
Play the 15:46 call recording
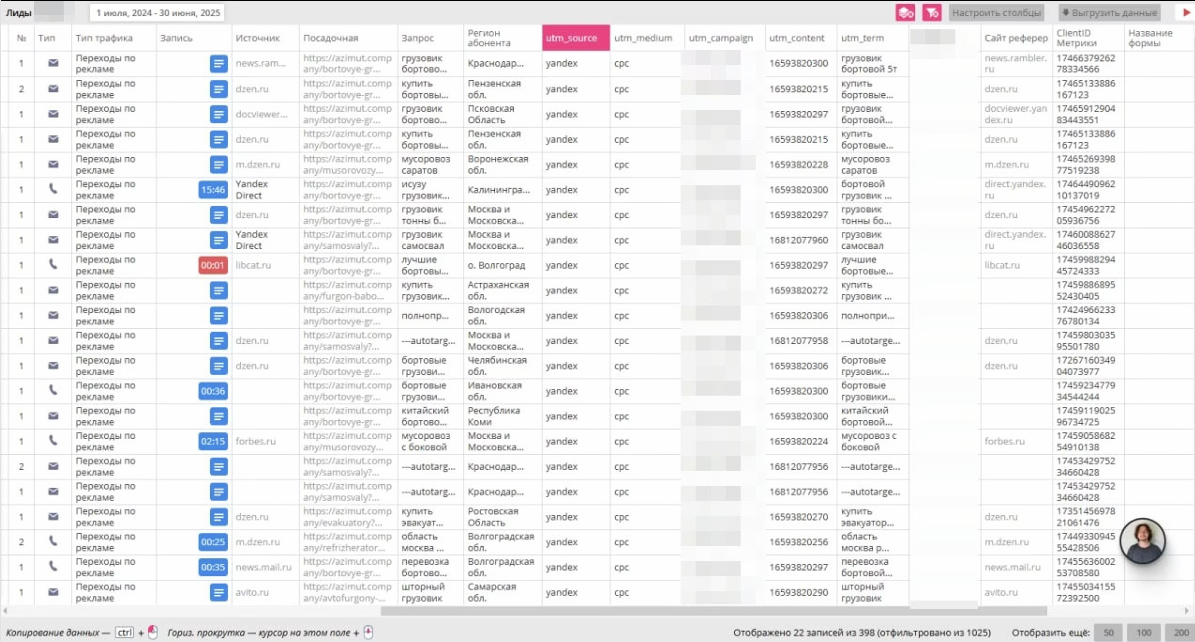tap(213, 190)
